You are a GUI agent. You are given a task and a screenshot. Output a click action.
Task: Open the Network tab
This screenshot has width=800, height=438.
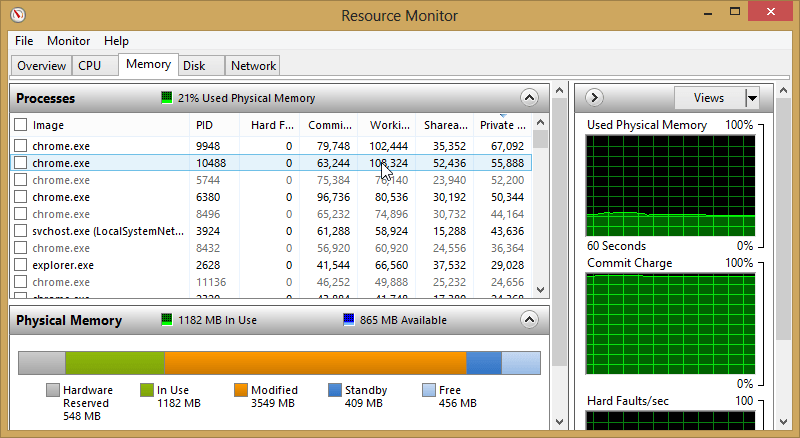(253, 66)
